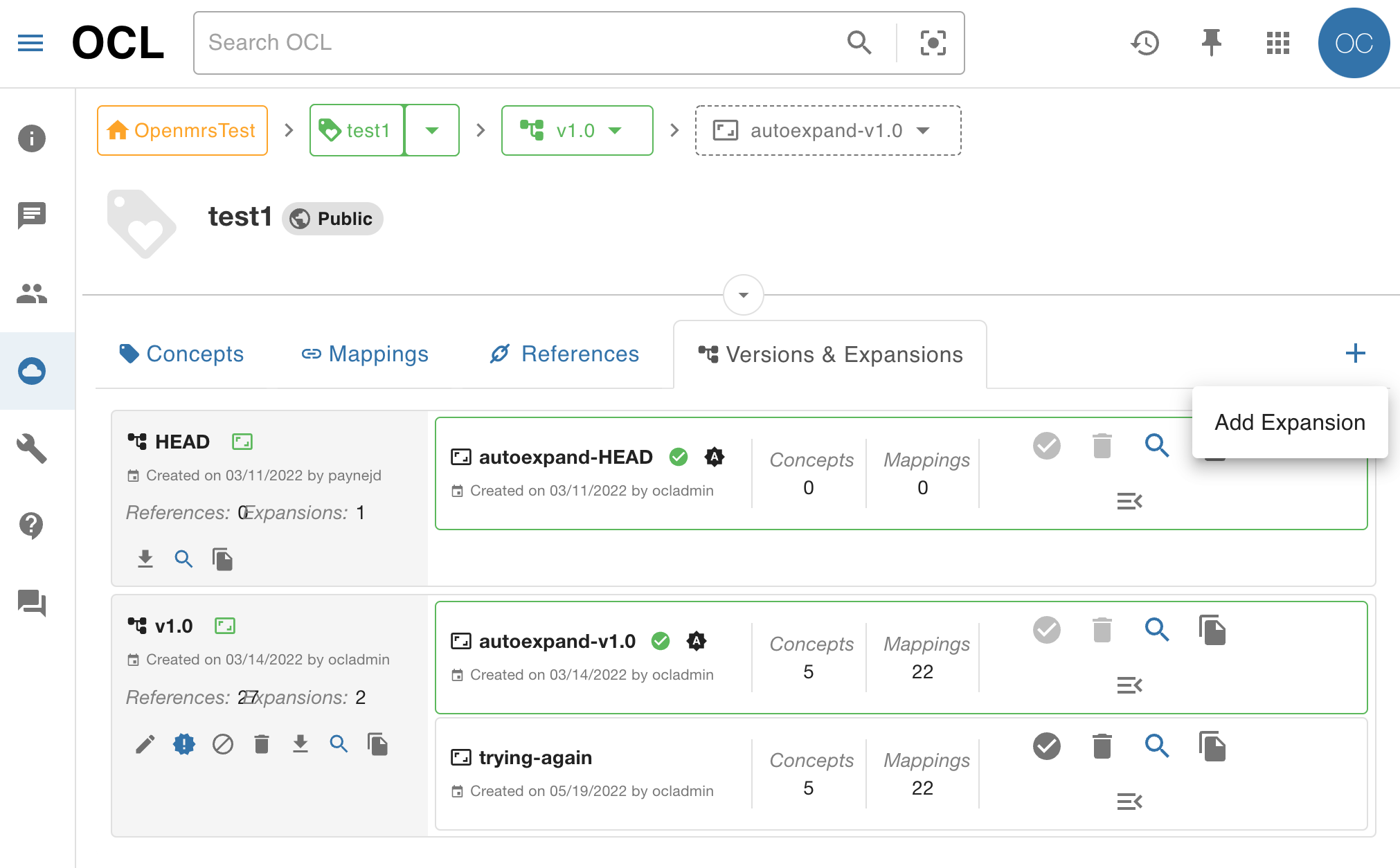Image resolution: width=1400 pixels, height=868 pixels.
Task: Toggle retire status for v1.0 version
Action: tap(222, 743)
